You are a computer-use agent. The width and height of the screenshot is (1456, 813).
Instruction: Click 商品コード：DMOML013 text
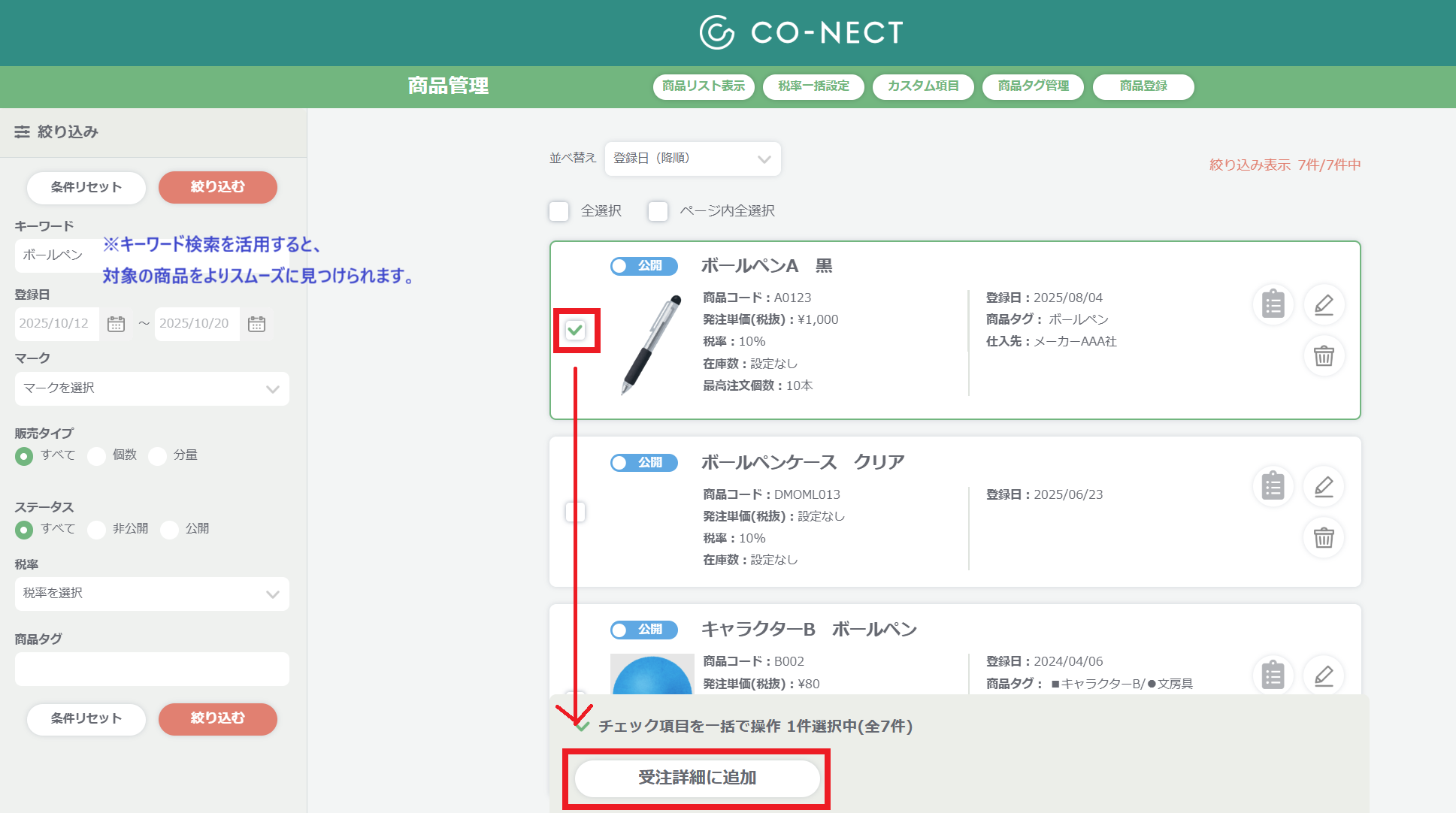point(771,494)
